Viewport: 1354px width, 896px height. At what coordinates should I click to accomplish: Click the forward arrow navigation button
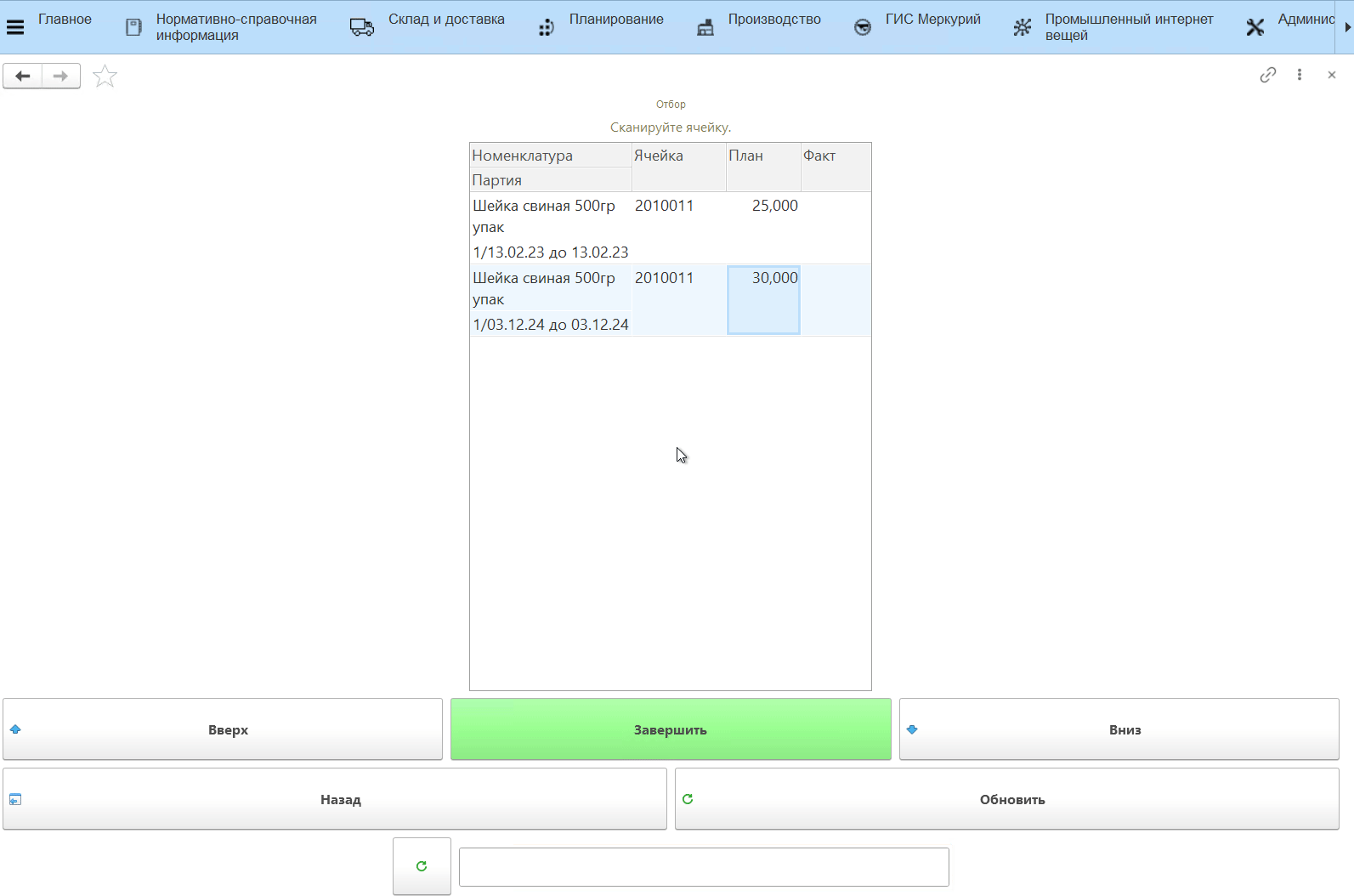tap(60, 77)
